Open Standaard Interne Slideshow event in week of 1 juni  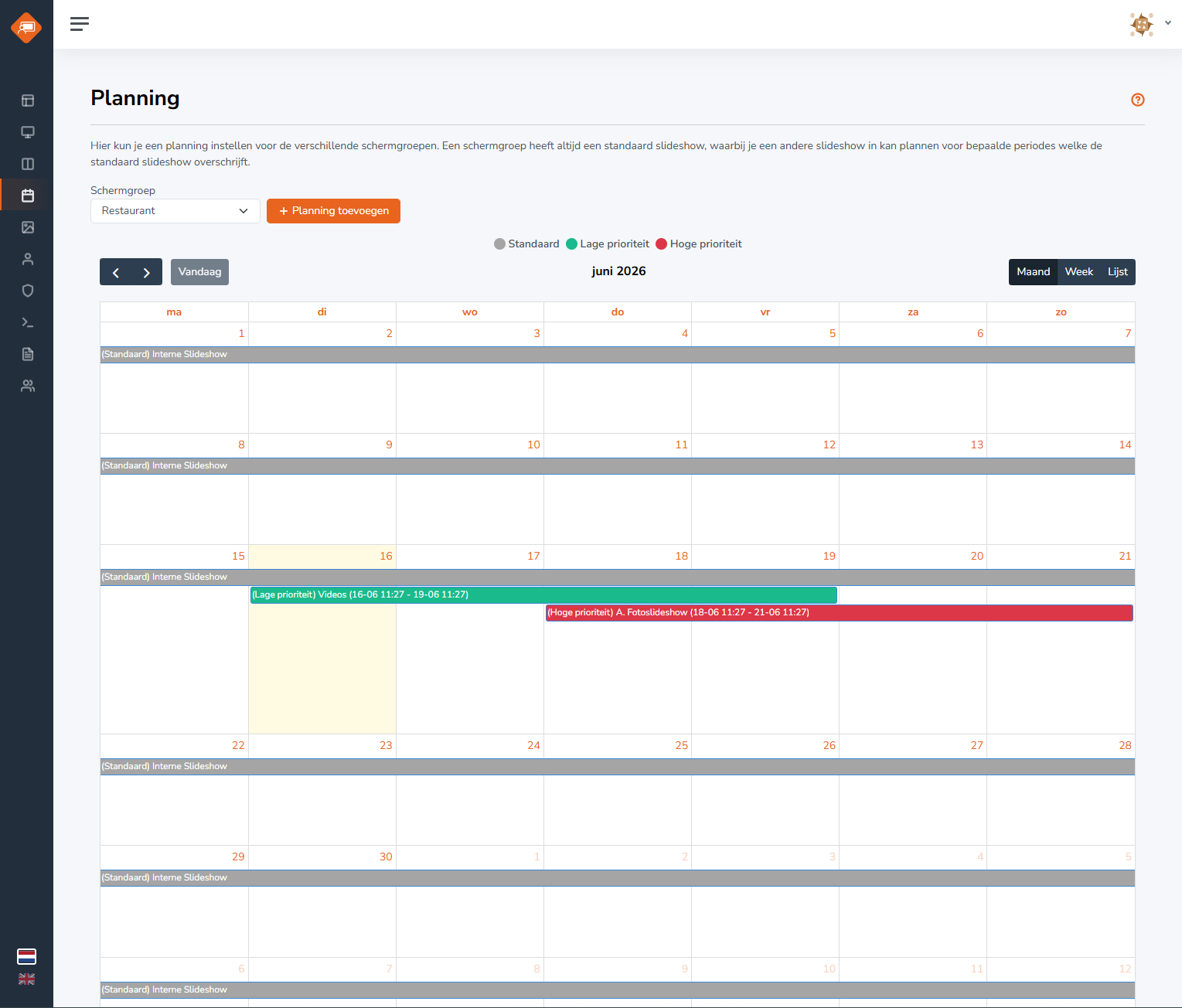click(x=618, y=355)
